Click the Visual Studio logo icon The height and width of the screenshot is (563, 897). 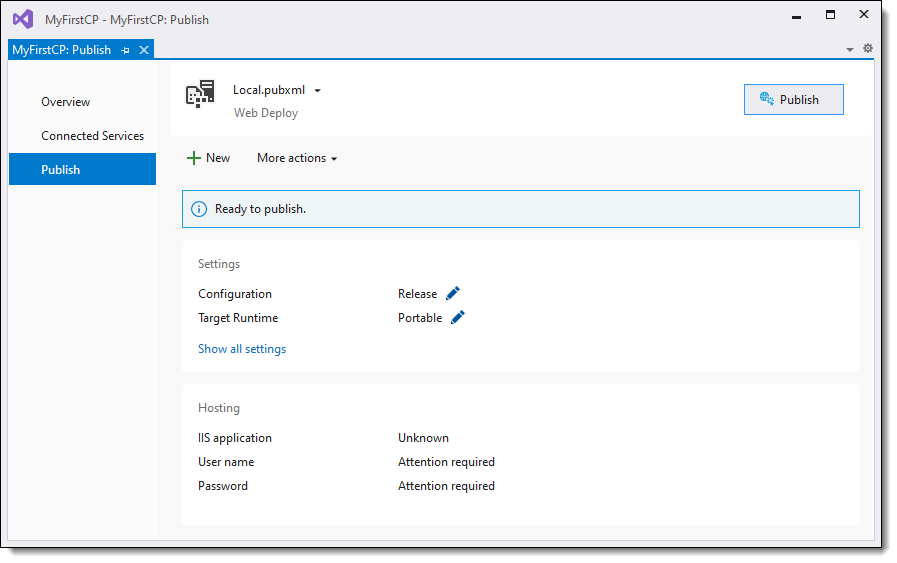[x=23, y=19]
